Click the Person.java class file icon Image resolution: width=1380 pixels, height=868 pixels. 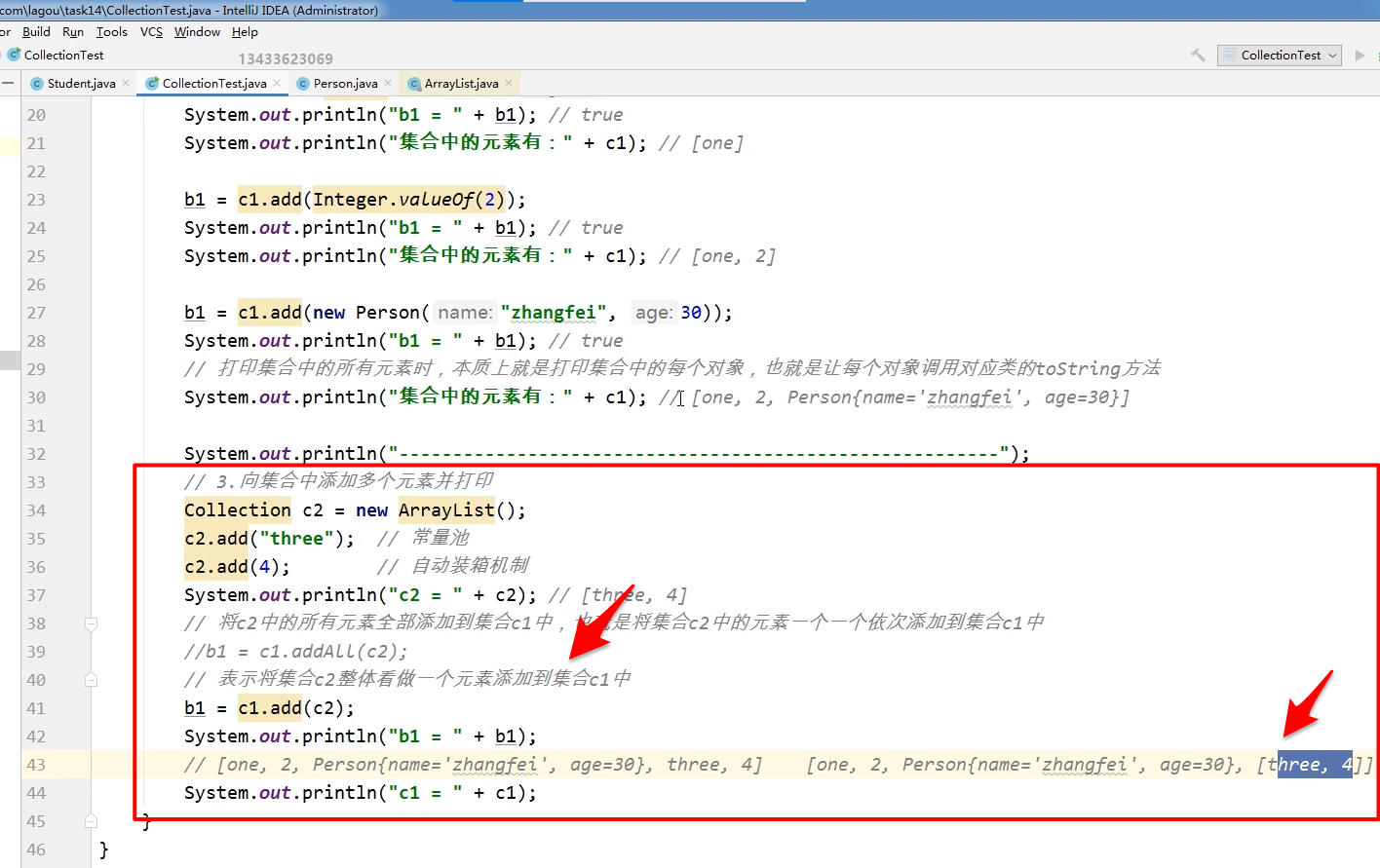tap(302, 84)
